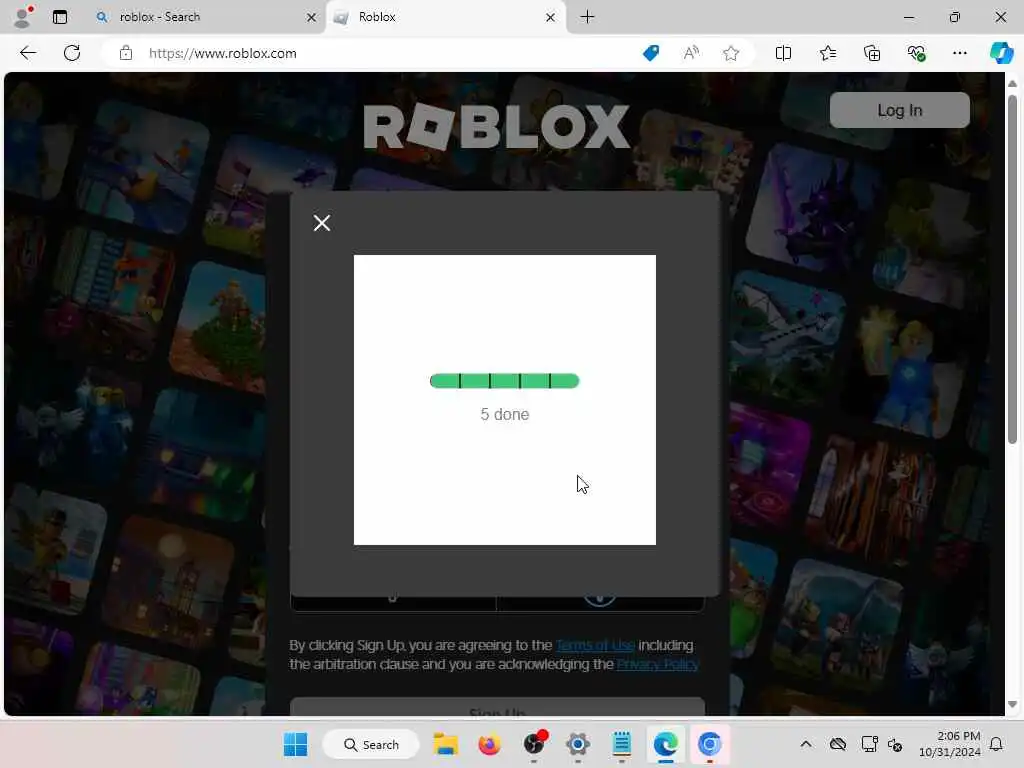Open the clock and date panel

950,744
